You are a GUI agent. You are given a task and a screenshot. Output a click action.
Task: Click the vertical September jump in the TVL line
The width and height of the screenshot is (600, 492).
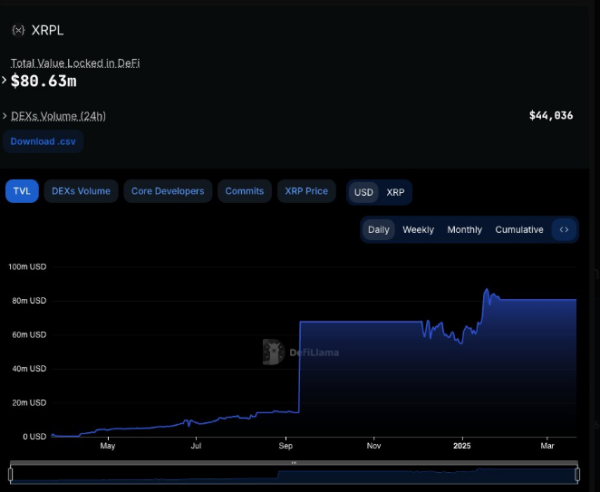[x=300, y=367]
